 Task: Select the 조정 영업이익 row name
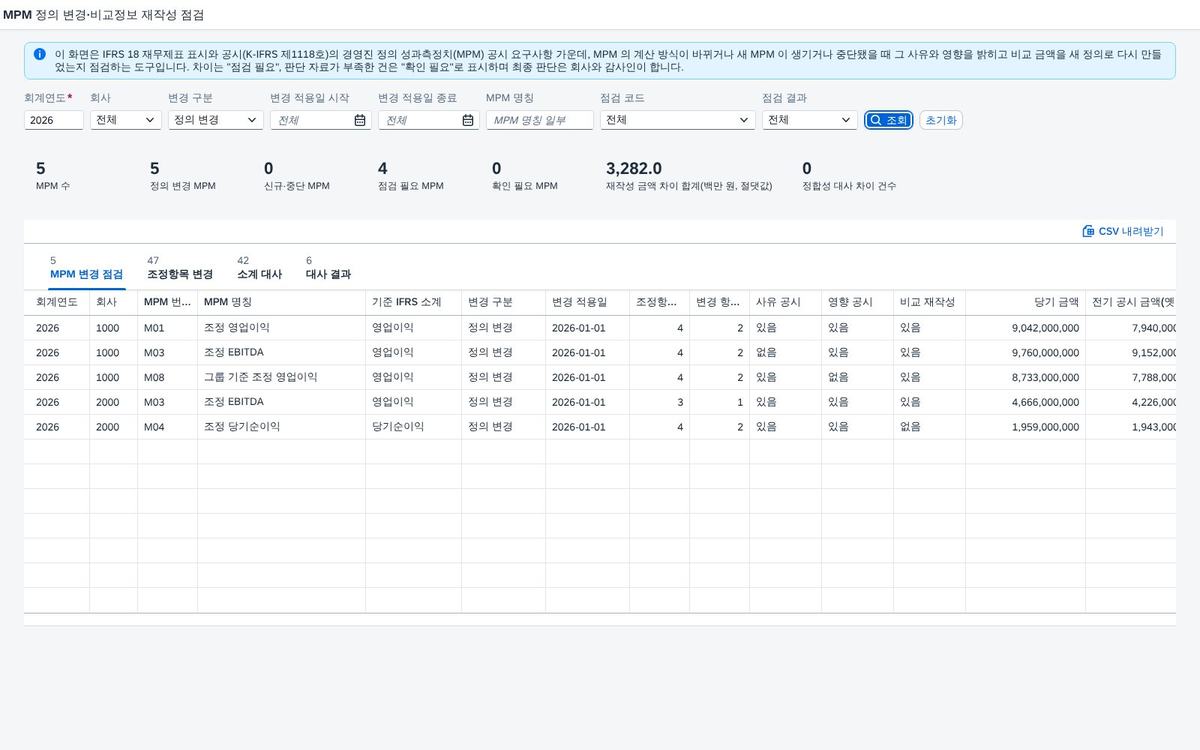(x=237, y=327)
